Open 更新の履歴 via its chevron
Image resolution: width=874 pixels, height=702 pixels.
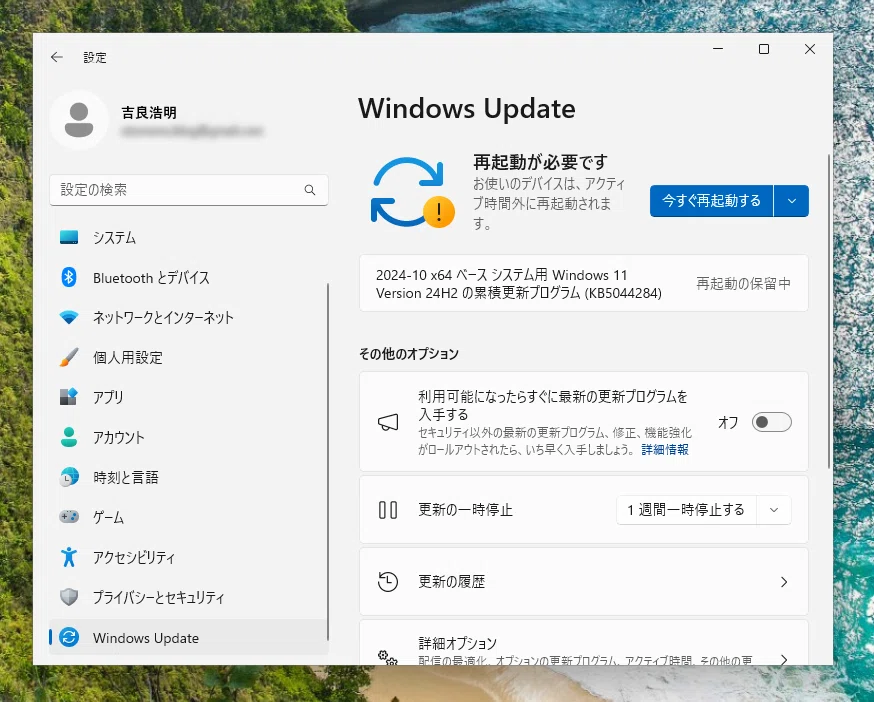point(784,582)
